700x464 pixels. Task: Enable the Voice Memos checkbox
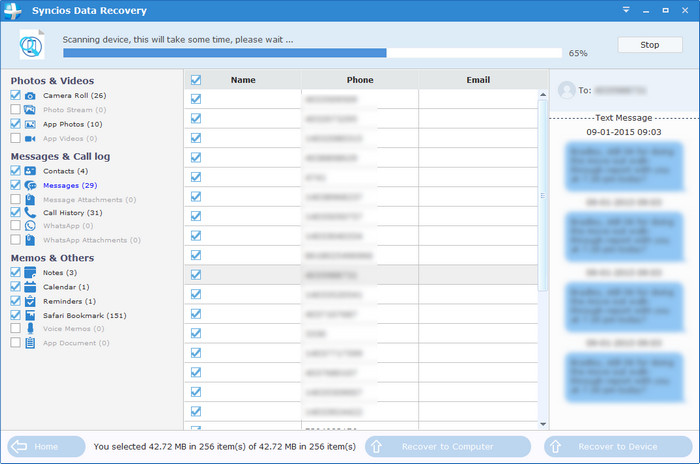pyautogui.click(x=15, y=329)
